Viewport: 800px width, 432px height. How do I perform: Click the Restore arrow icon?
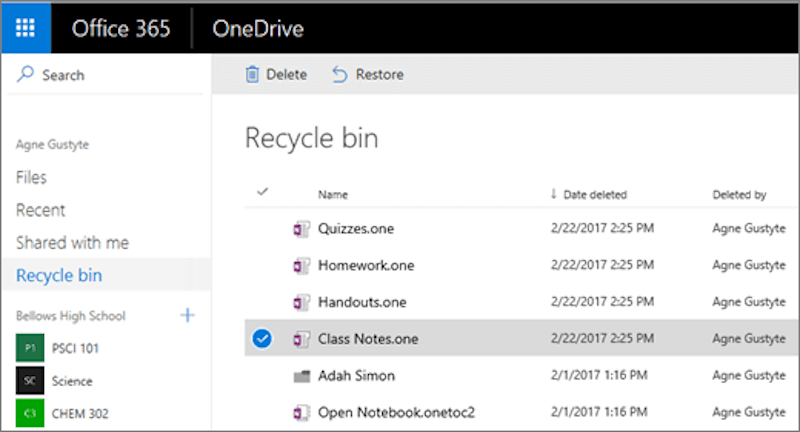(340, 74)
